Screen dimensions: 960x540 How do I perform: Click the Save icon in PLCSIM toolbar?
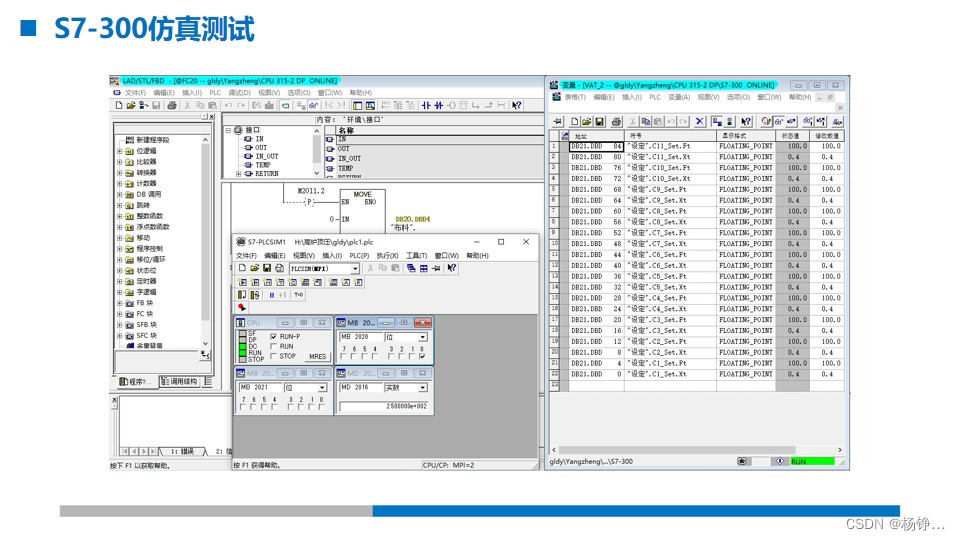pos(267,268)
